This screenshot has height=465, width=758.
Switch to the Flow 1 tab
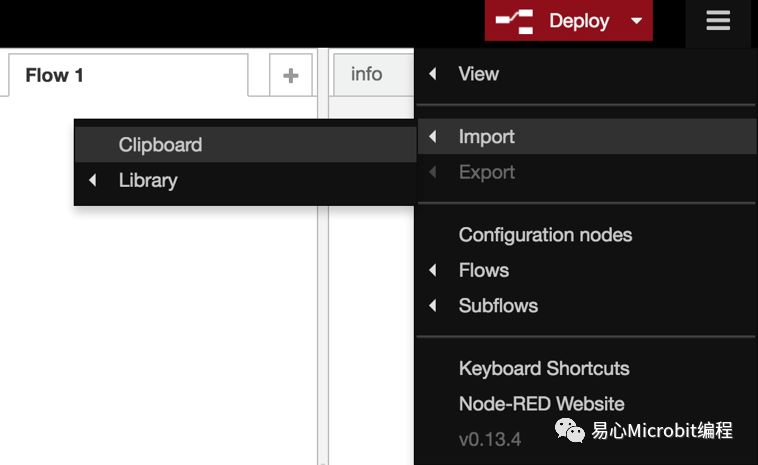click(128, 75)
